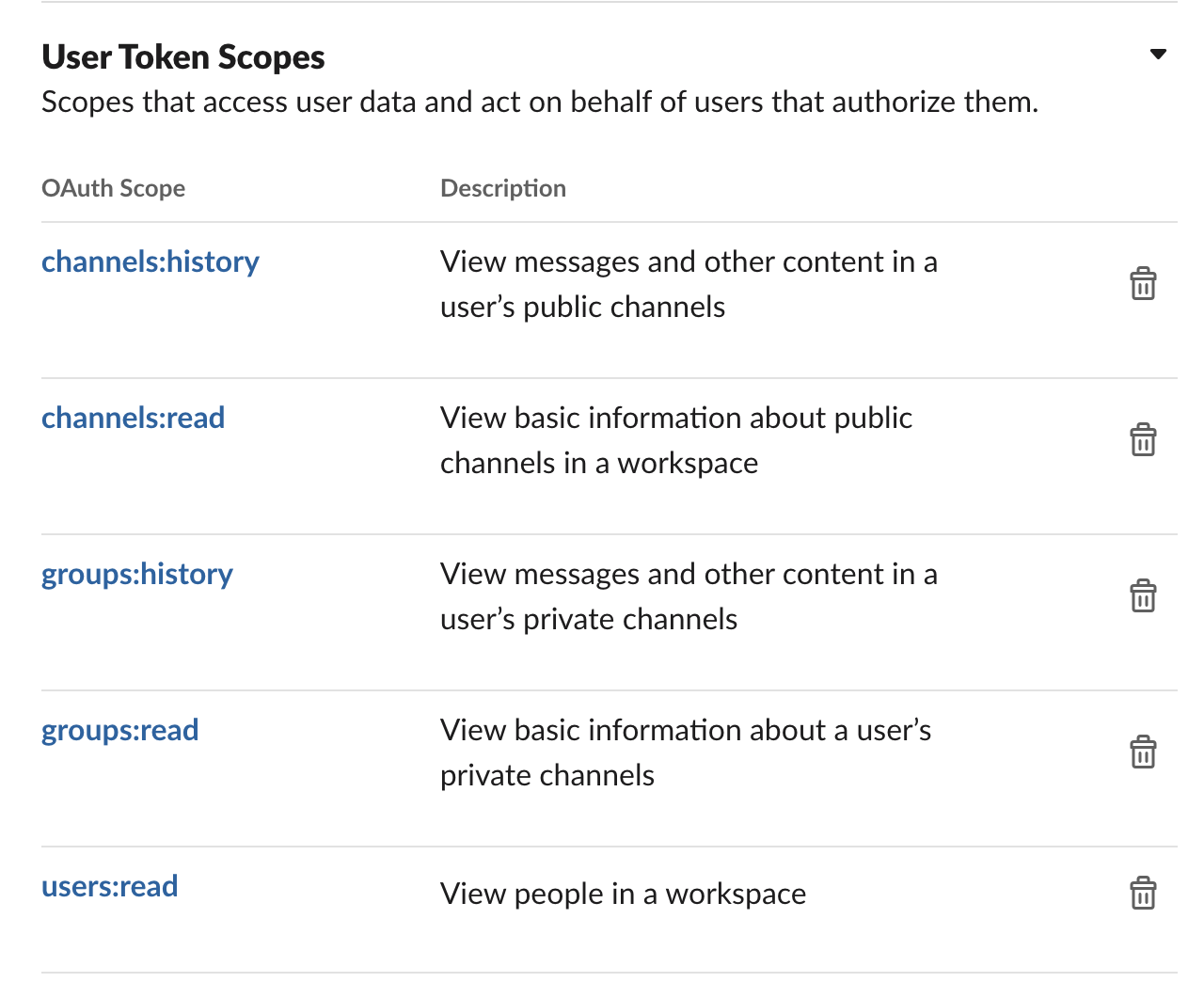Delete the channels:history scope with its trash icon

pyautogui.click(x=1143, y=283)
